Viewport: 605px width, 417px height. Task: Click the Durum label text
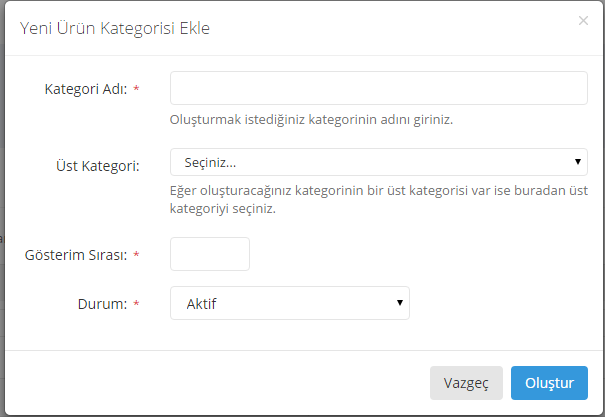point(104,304)
